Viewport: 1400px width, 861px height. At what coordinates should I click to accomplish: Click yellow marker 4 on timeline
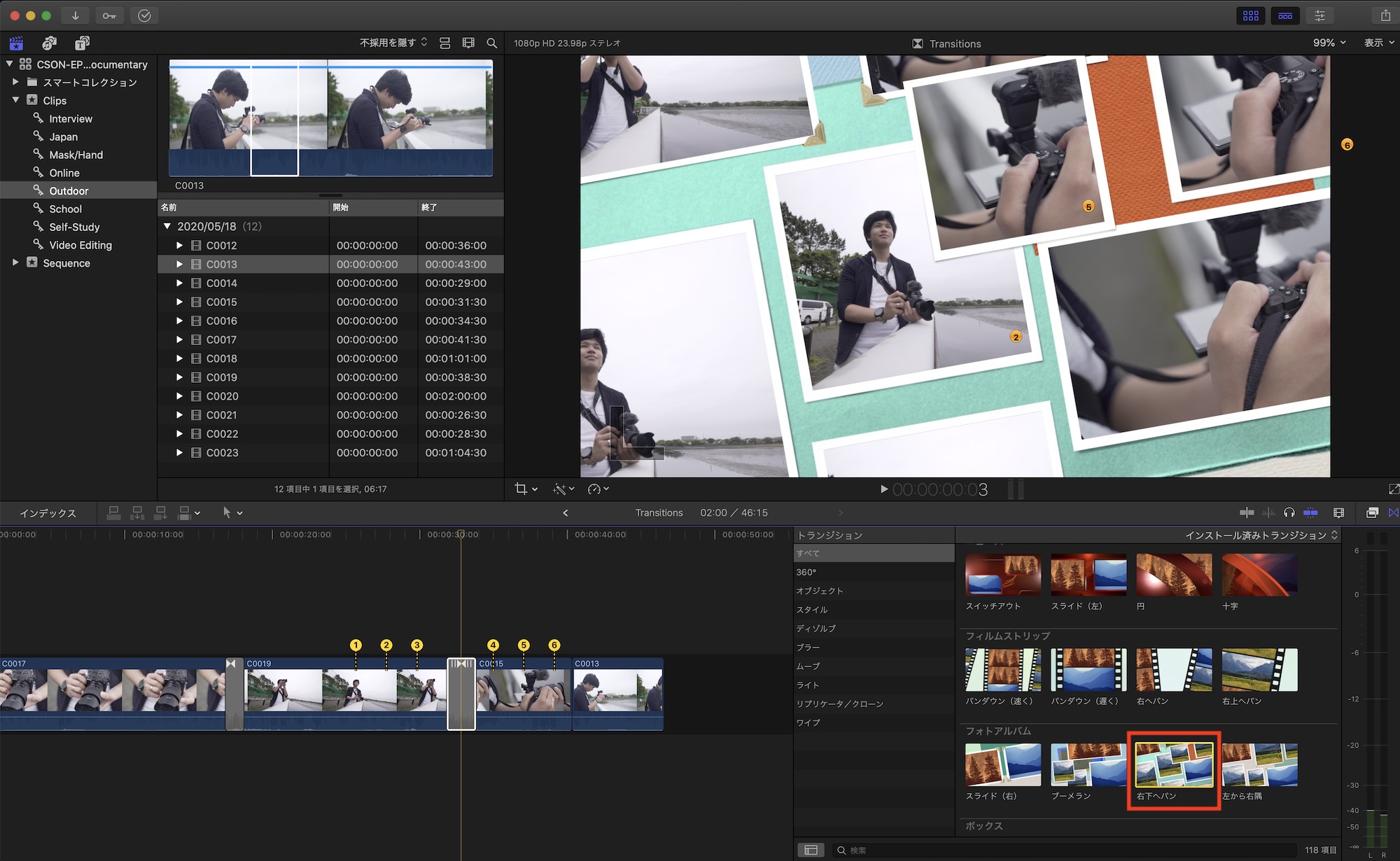pyautogui.click(x=493, y=645)
